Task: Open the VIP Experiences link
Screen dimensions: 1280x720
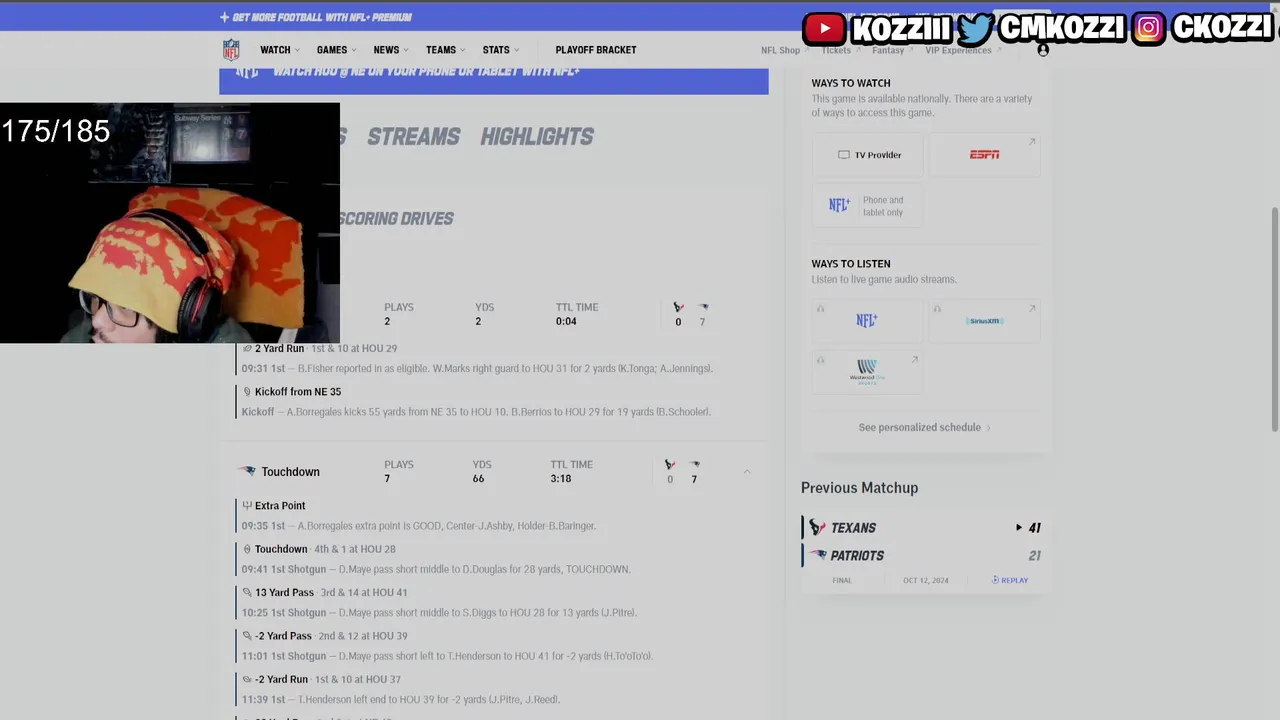Action: click(x=962, y=50)
